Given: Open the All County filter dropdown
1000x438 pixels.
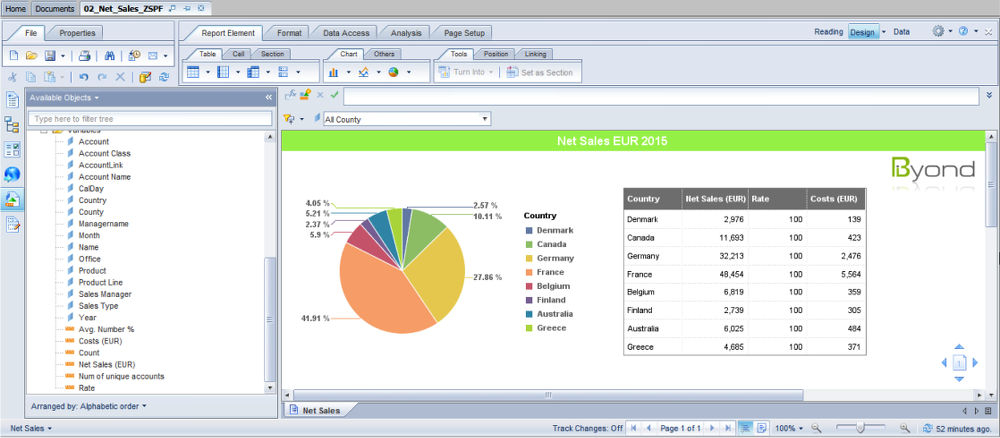Looking at the screenshot, I should [486, 119].
